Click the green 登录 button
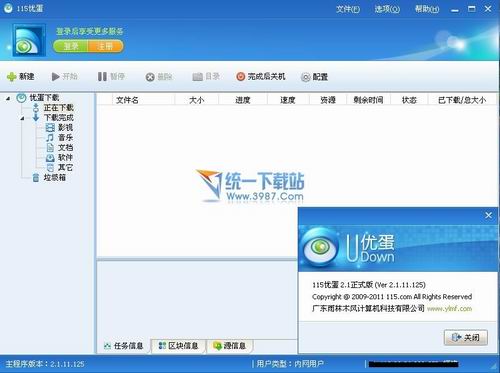Screen dimensions: 500x373 71,46
